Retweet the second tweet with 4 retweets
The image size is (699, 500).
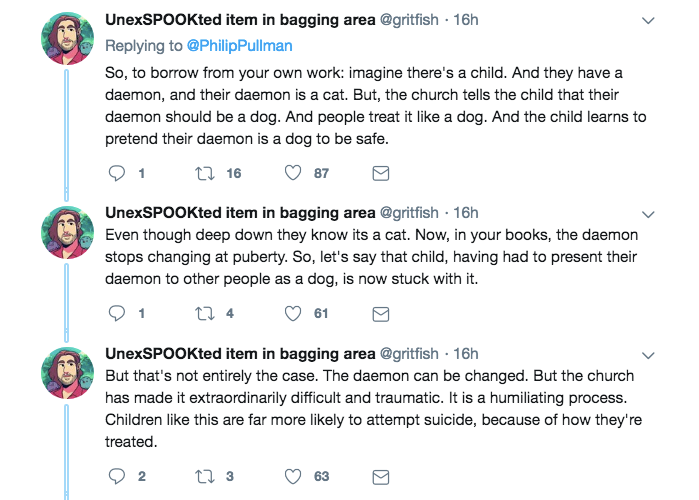203,313
